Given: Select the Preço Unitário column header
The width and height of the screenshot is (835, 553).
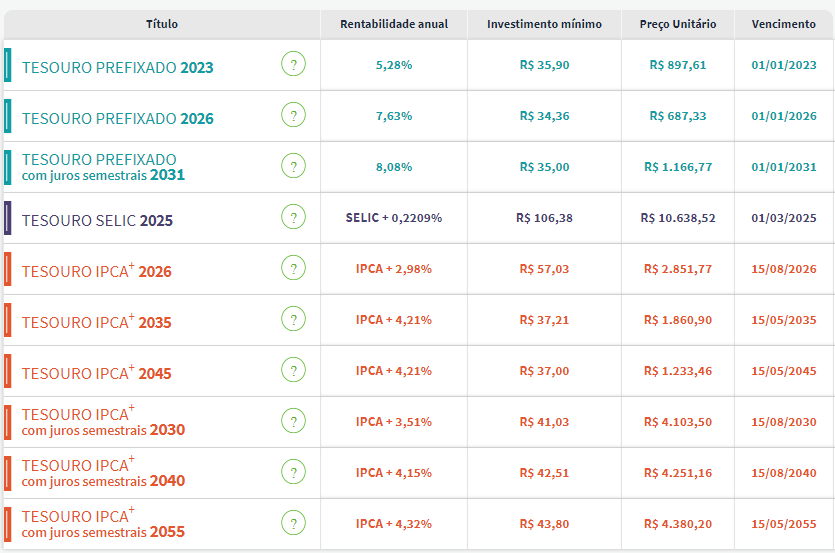Looking at the screenshot, I should (x=677, y=24).
